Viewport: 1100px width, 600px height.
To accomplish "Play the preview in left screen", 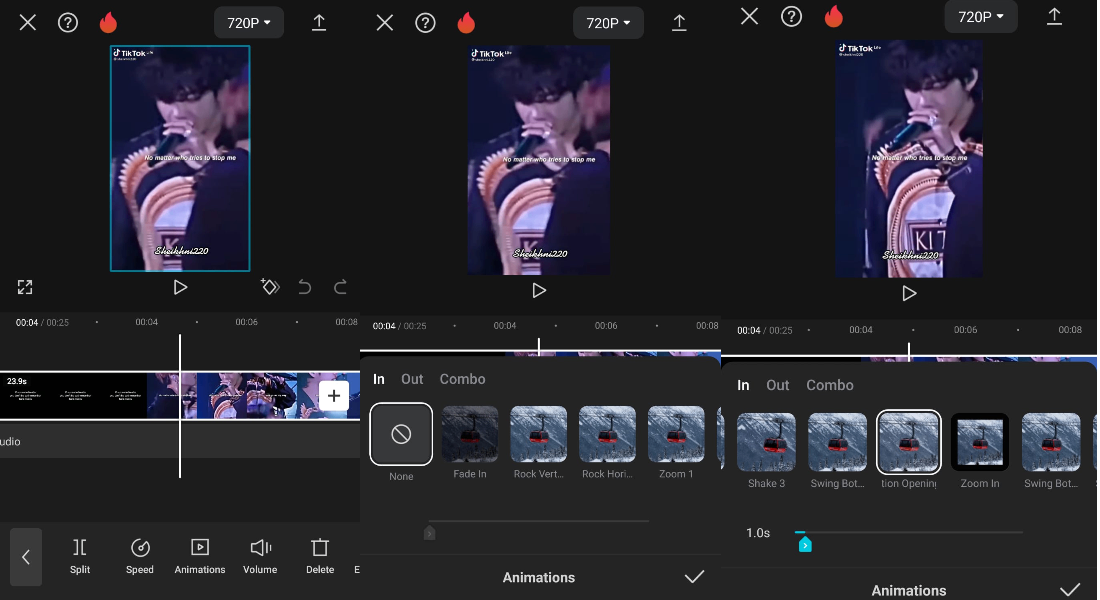I will [180, 287].
